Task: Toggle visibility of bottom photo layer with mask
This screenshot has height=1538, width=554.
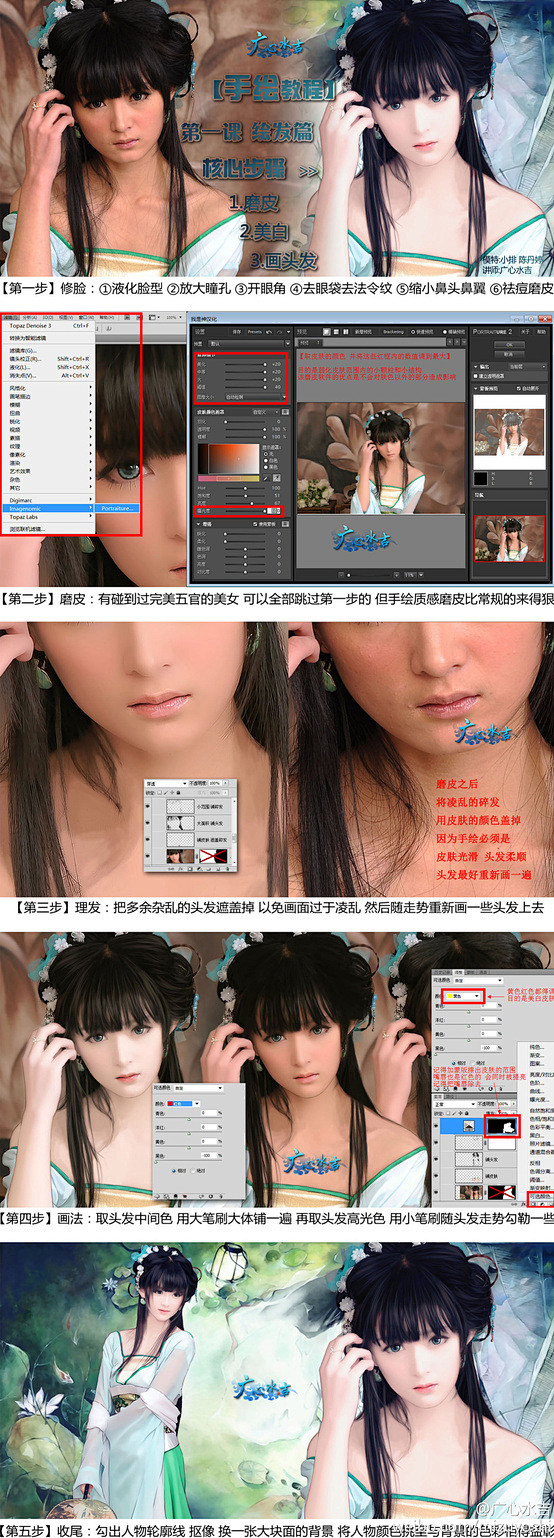Action: 149,856
